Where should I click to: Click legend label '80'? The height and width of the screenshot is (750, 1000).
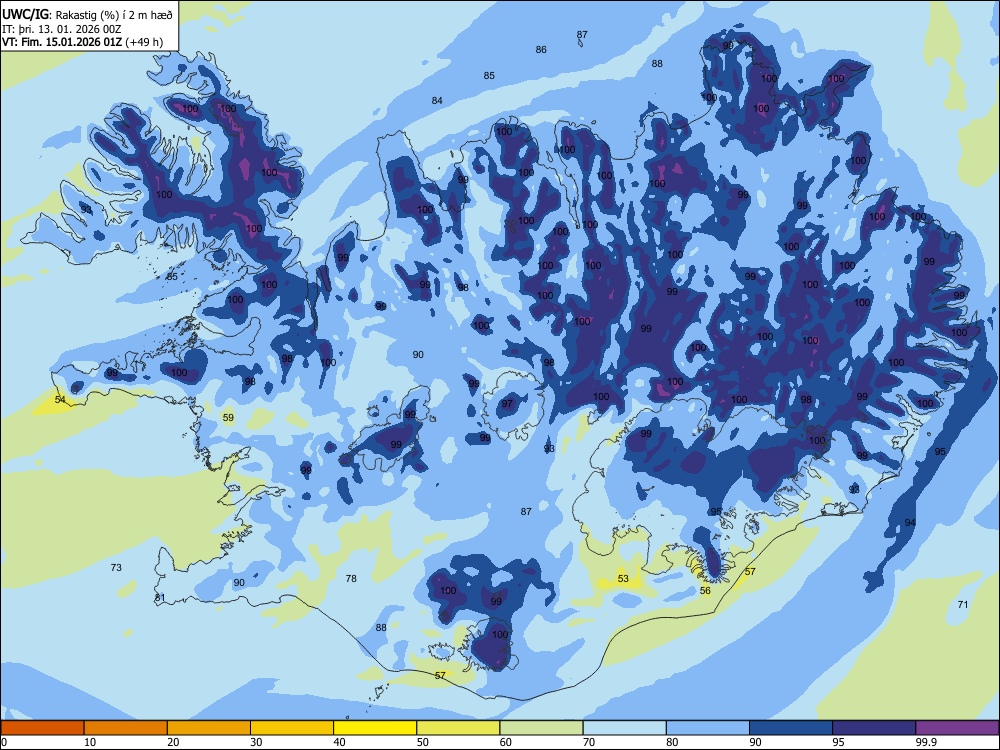pos(672,742)
